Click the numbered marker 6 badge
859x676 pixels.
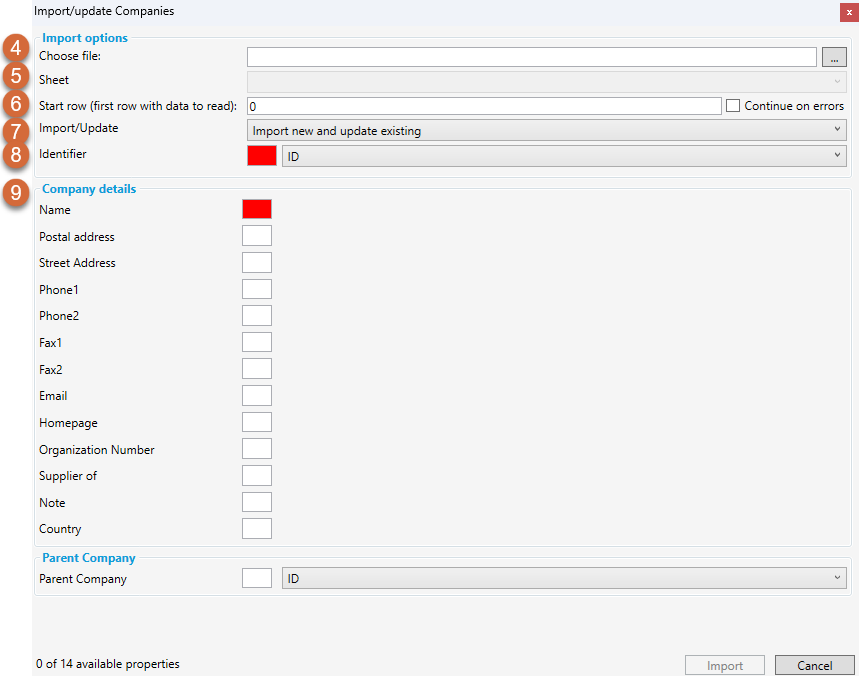(x=15, y=104)
